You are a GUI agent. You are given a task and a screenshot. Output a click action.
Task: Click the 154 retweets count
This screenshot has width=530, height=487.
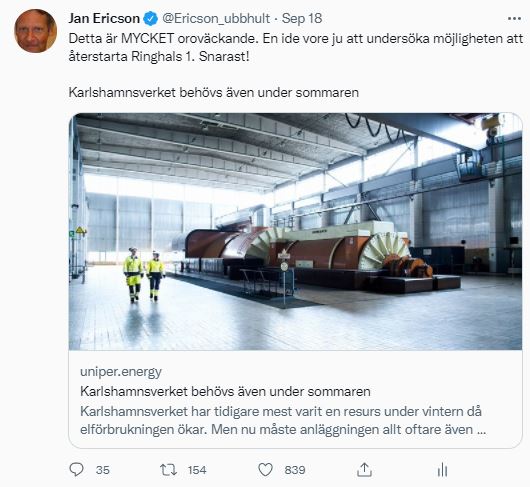(197, 470)
